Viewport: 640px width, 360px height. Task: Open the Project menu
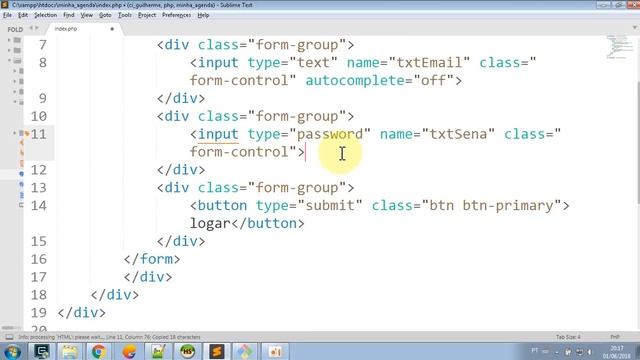[x=147, y=15]
